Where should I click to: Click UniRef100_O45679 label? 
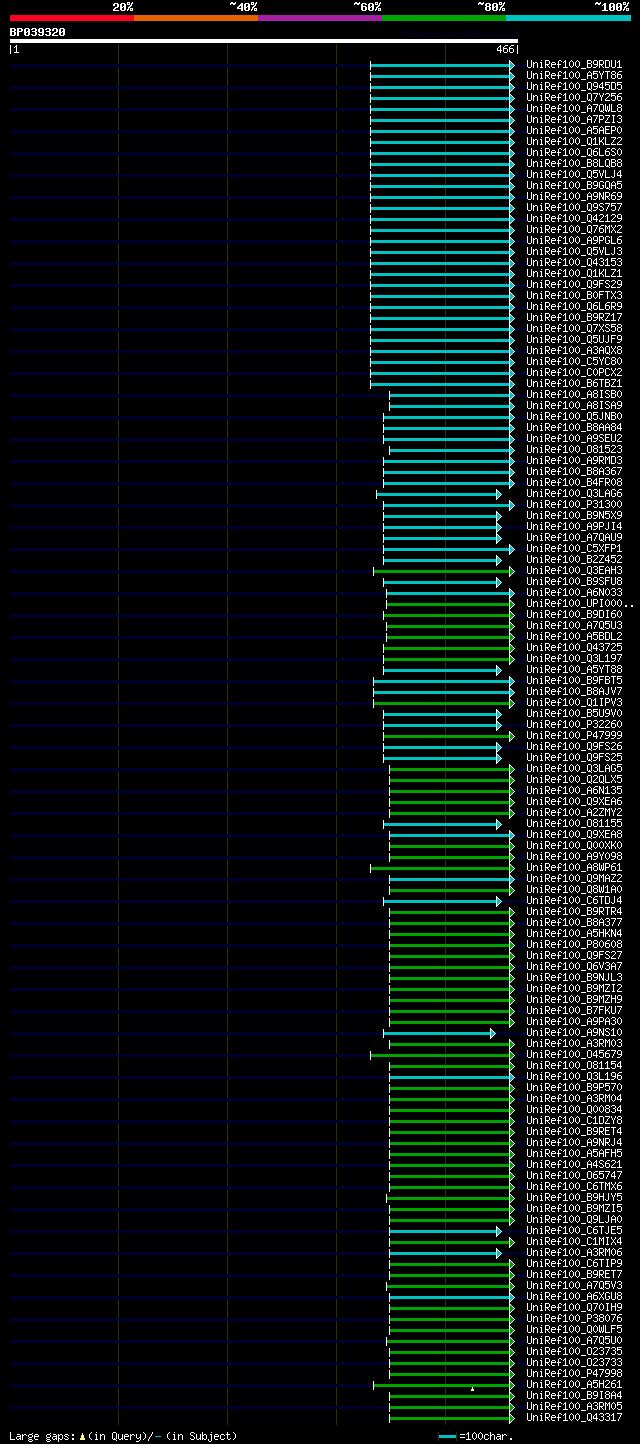574,1055
